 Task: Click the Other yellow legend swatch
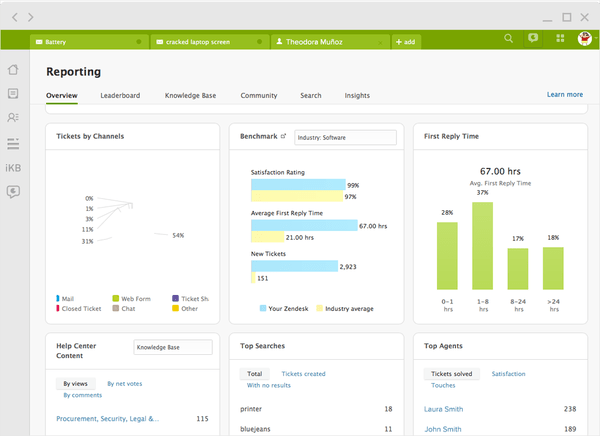(175, 308)
